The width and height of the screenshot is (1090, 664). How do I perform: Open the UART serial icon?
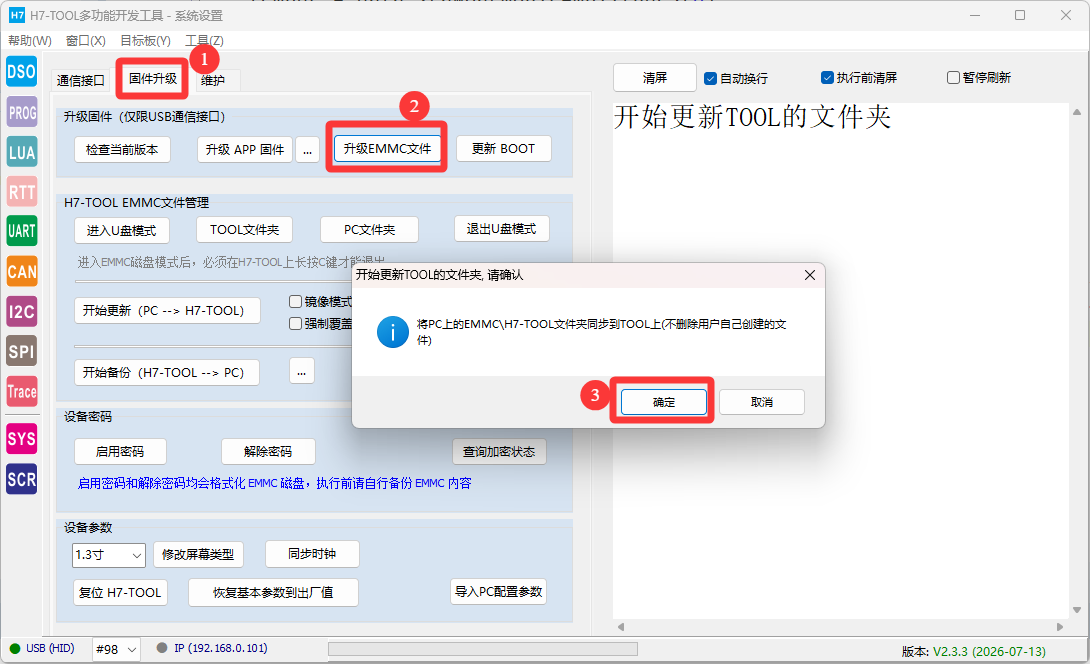(x=22, y=231)
